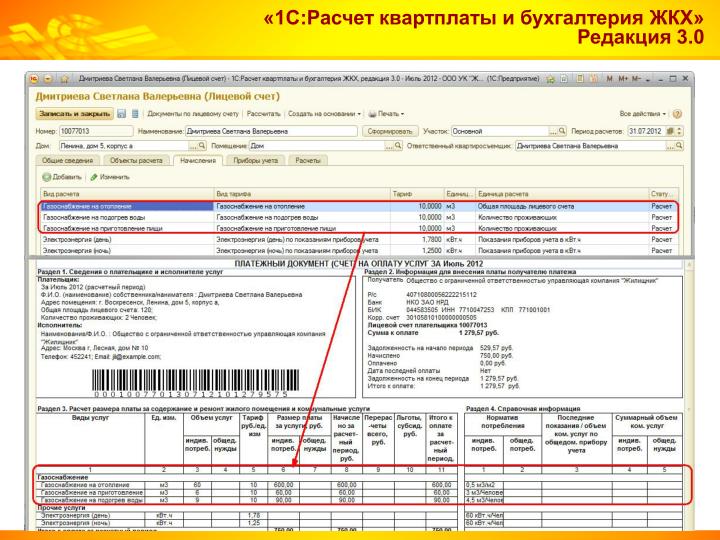Sort by the Вид расчета column header

pyautogui.click(x=127, y=194)
